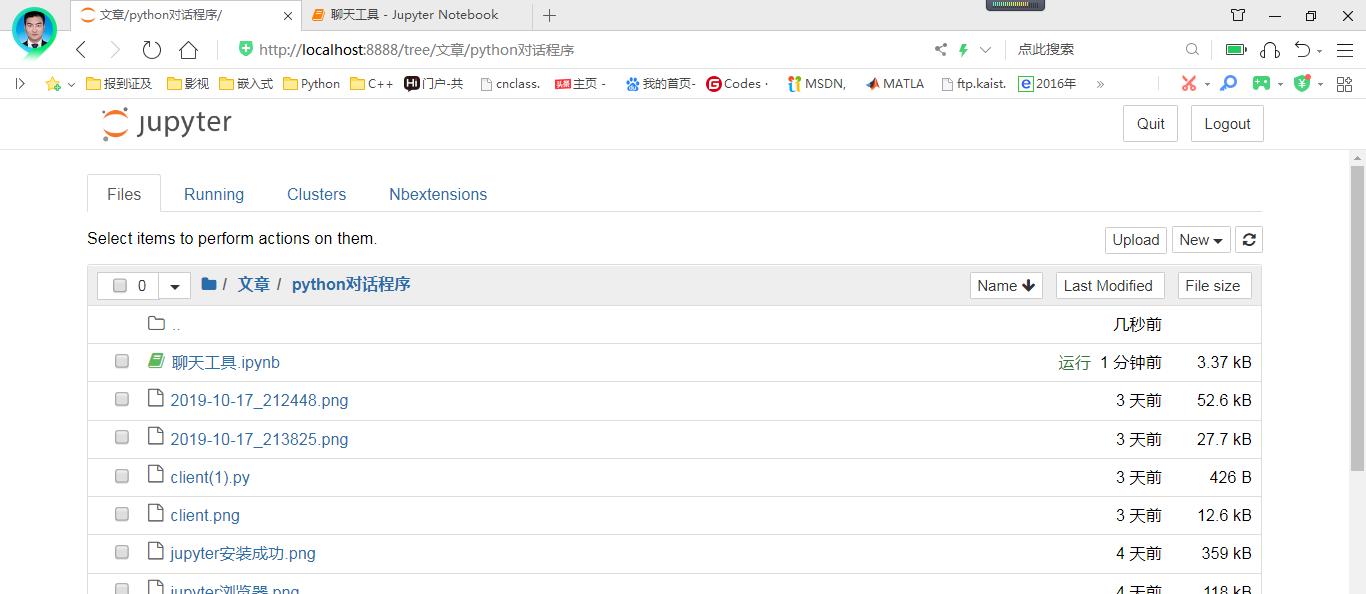Screen dimensions: 1366x594
Task: Reload the page with the refresh icon
Action: pyautogui.click(x=151, y=50)
